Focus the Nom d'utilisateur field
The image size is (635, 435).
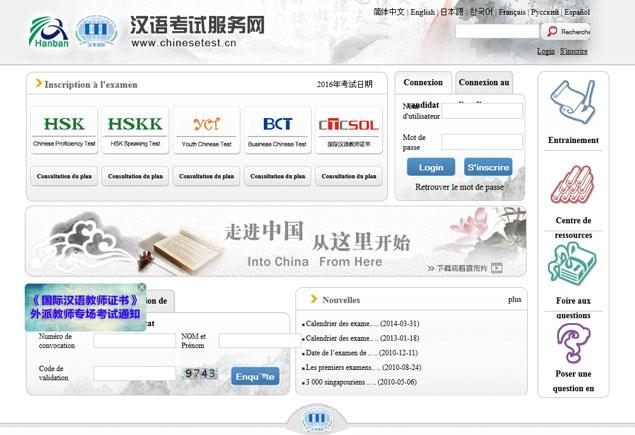coord(482,111)
